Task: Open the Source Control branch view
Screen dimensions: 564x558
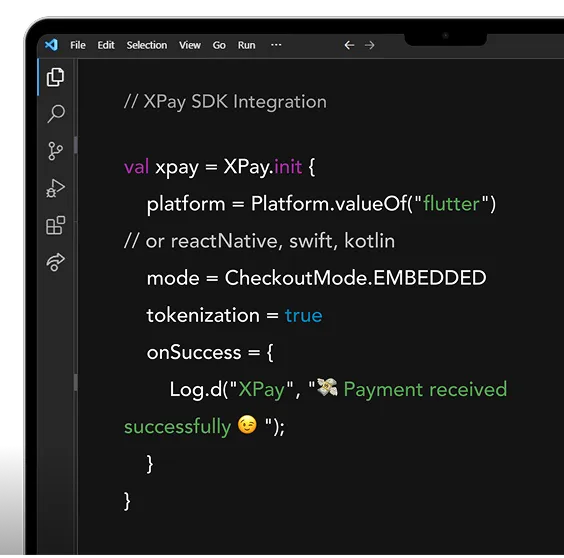Action: [x=55, y=151]
